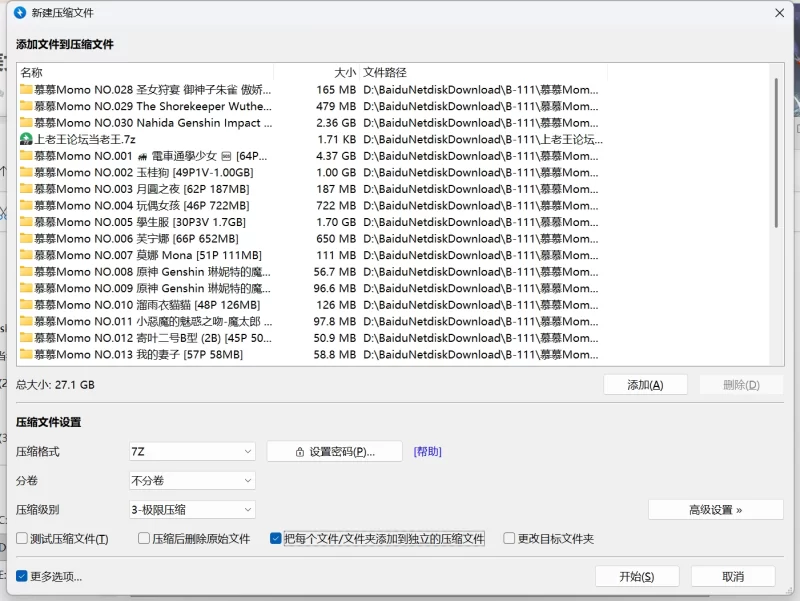Open the 压缩格式 7Z dropdown
Screen dimensions: 800x601
click(x=191, y=452)
